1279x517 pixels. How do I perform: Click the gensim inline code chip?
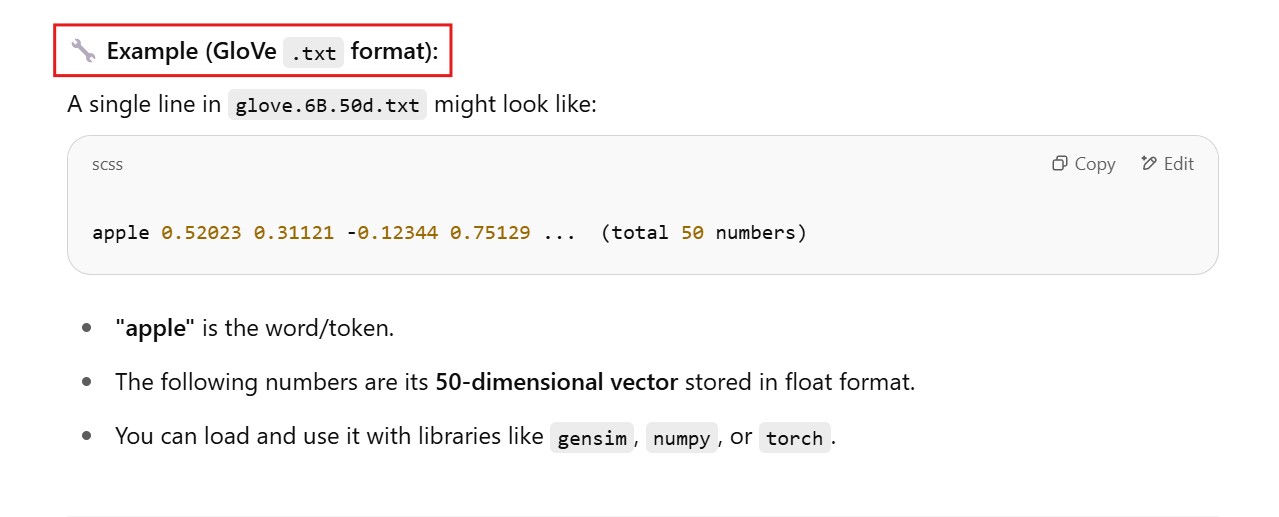coord(592,438)
